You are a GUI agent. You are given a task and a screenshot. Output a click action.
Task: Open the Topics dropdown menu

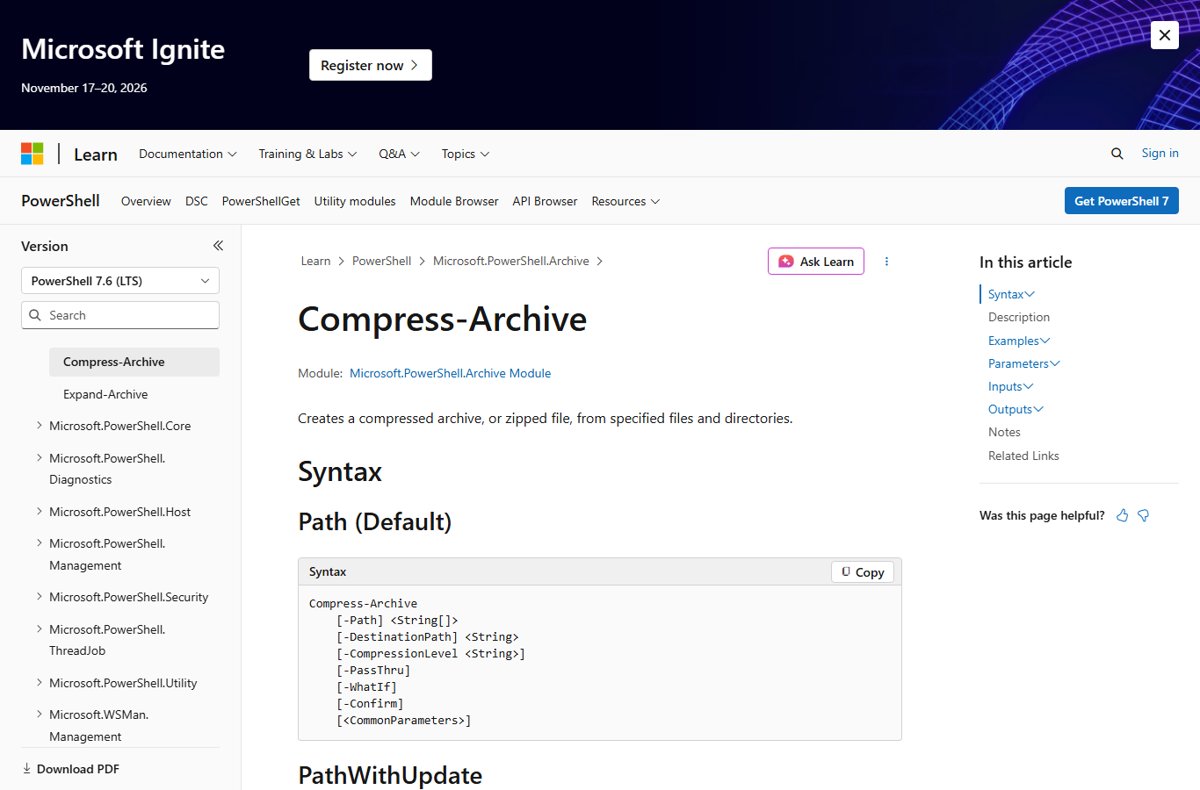click(x=466, y=154)
